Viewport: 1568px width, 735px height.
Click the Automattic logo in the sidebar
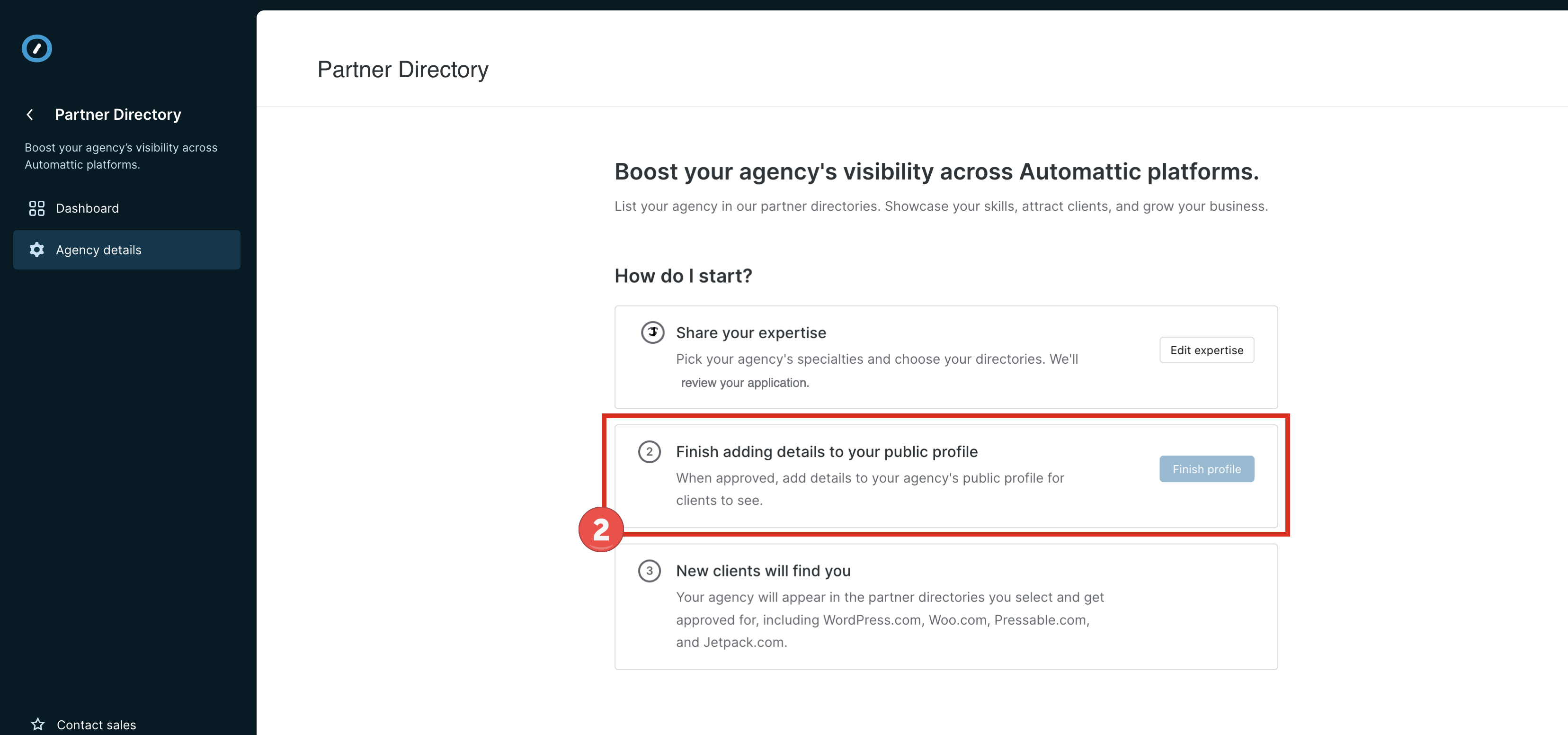36,49
